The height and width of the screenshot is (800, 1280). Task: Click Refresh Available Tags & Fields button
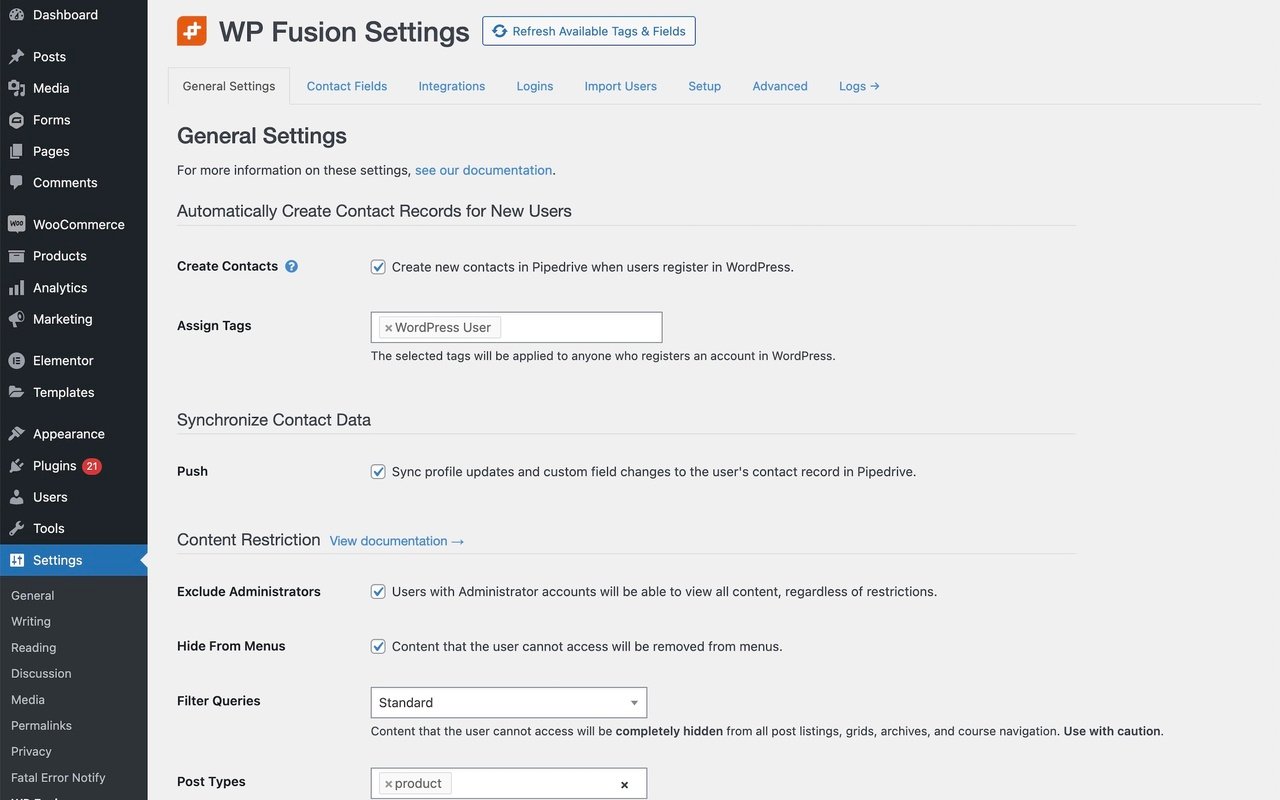(588, 31)
